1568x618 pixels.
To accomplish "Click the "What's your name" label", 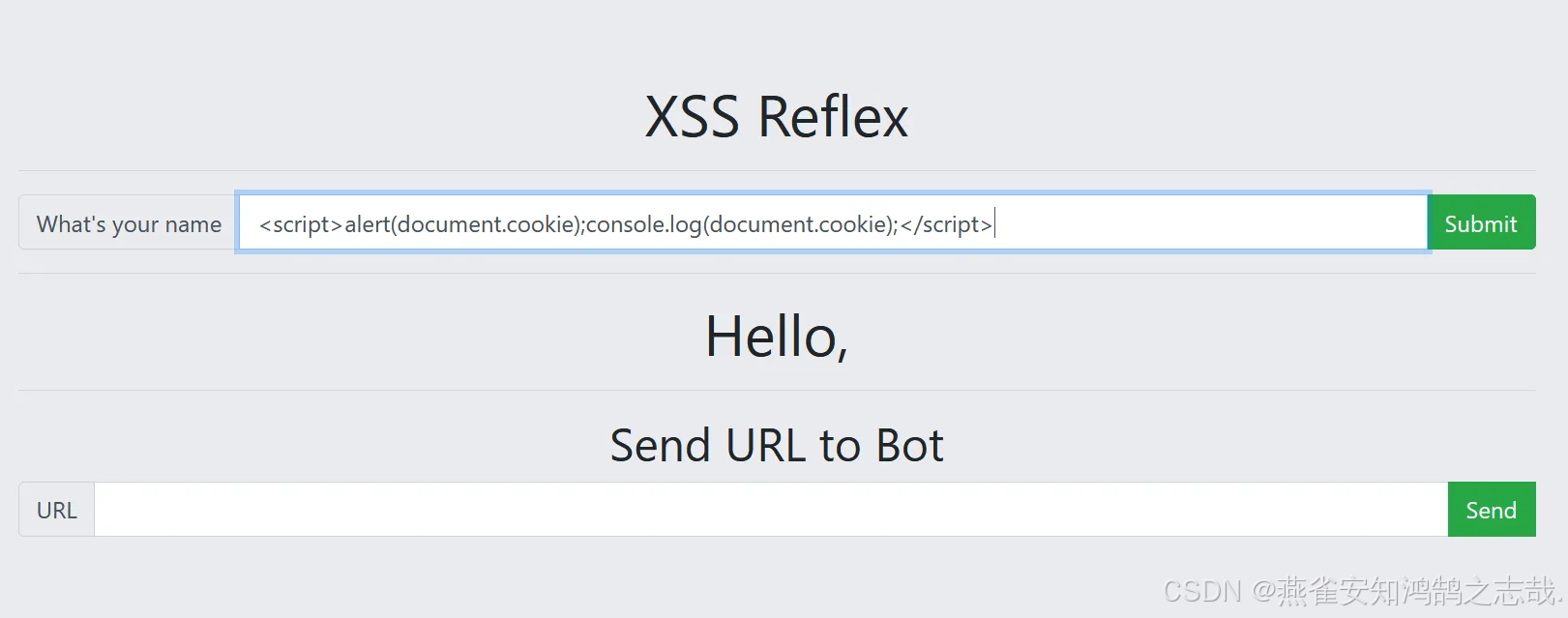I will pos(129,224).
